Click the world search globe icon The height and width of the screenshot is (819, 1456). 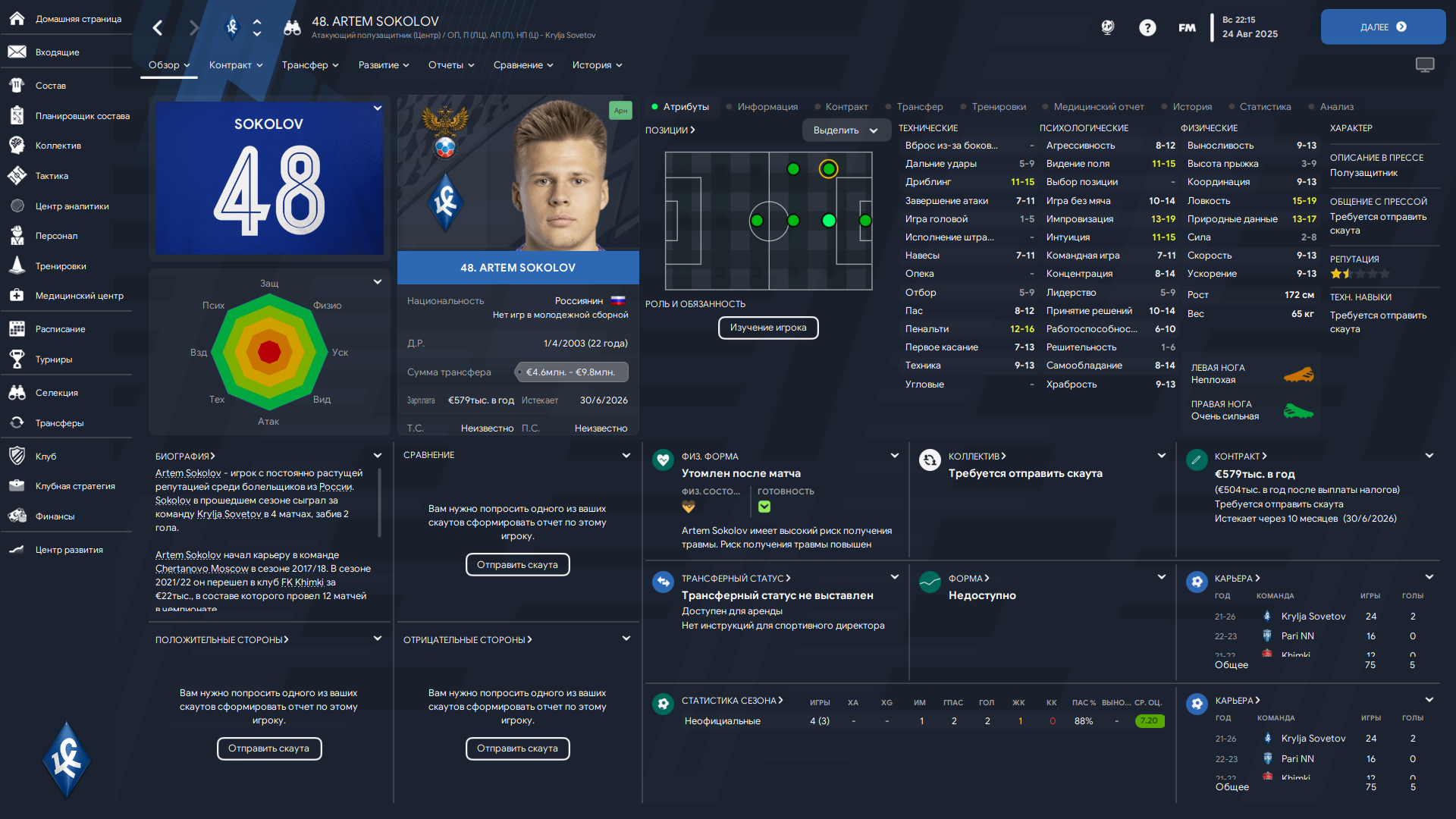(1108, 28)
